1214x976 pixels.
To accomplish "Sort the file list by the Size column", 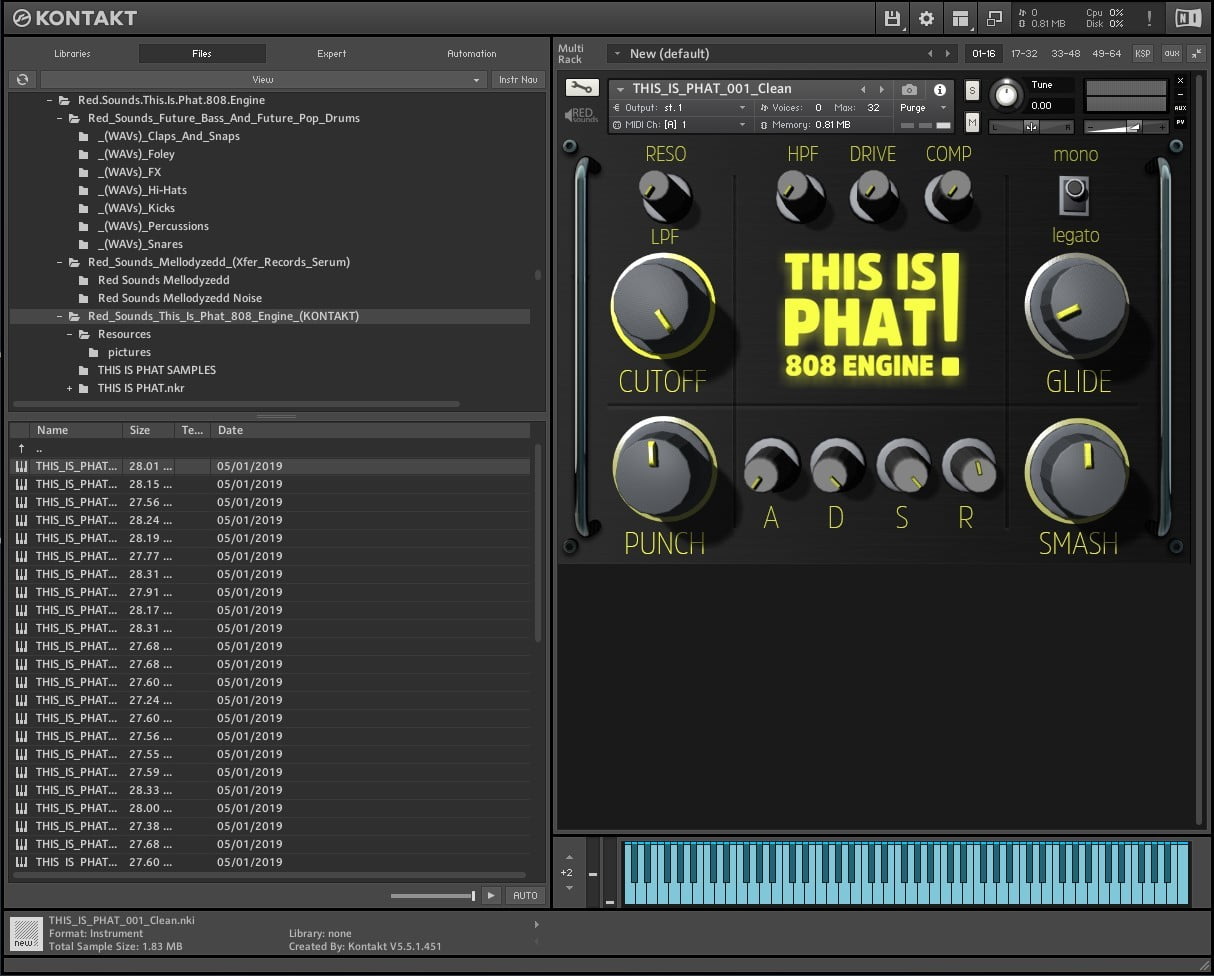I will (x=150, y=430).
